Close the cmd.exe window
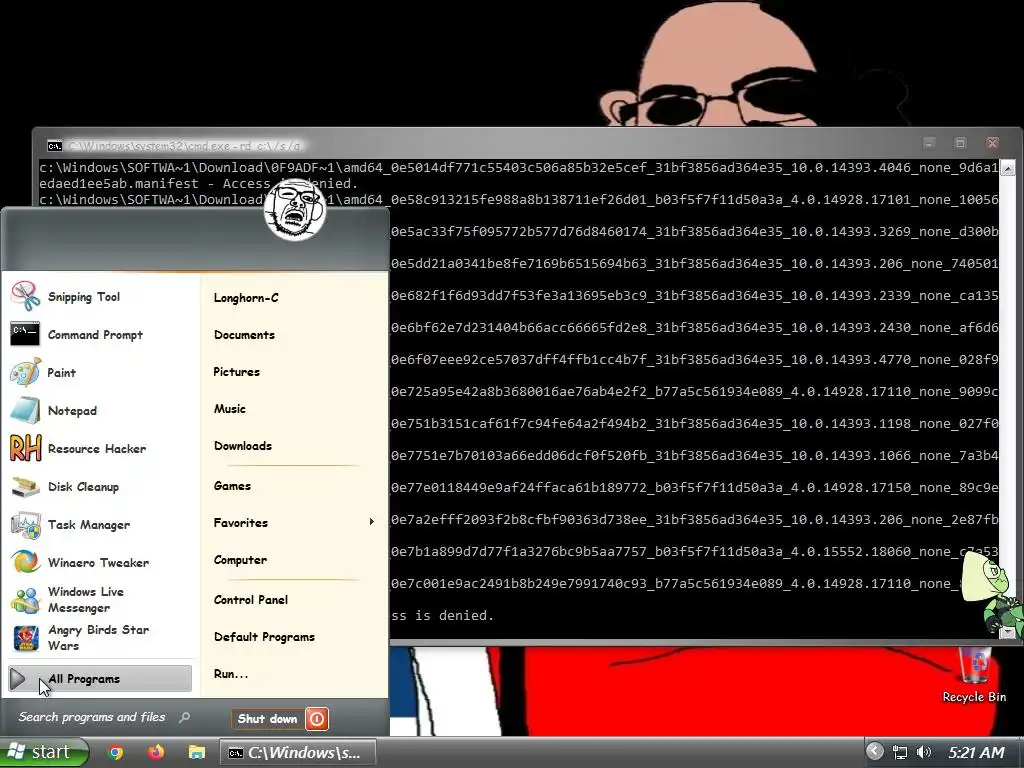 992,143
